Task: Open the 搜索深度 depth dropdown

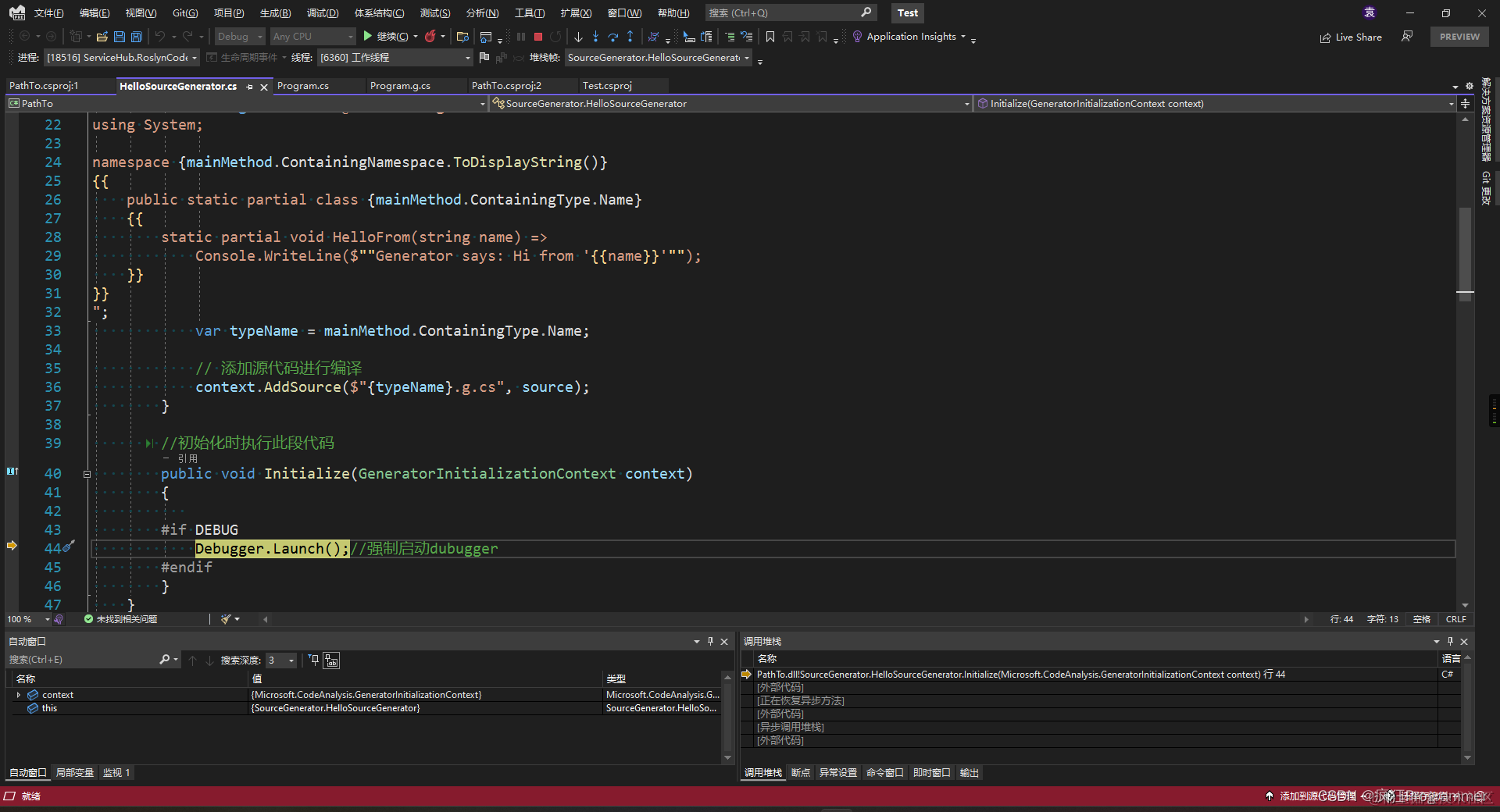Action: tap(281, 661)
